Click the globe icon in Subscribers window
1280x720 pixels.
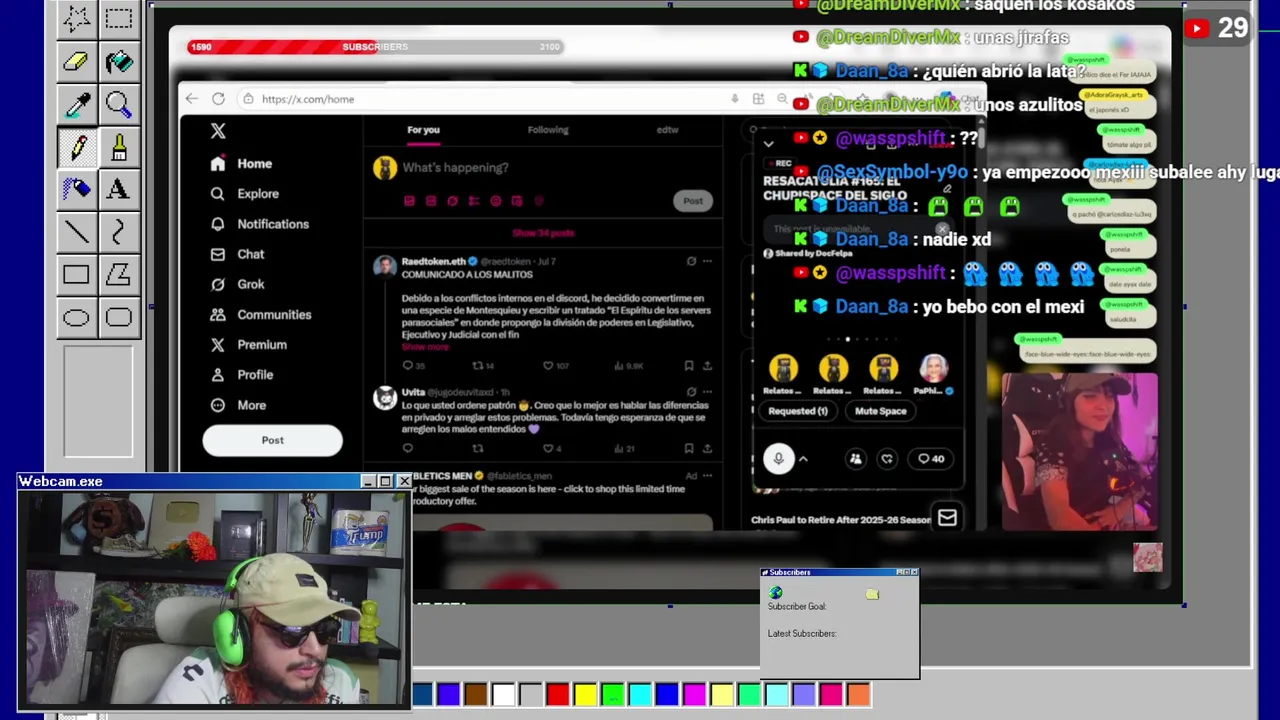pyautogui.click(x=776, y=593)
